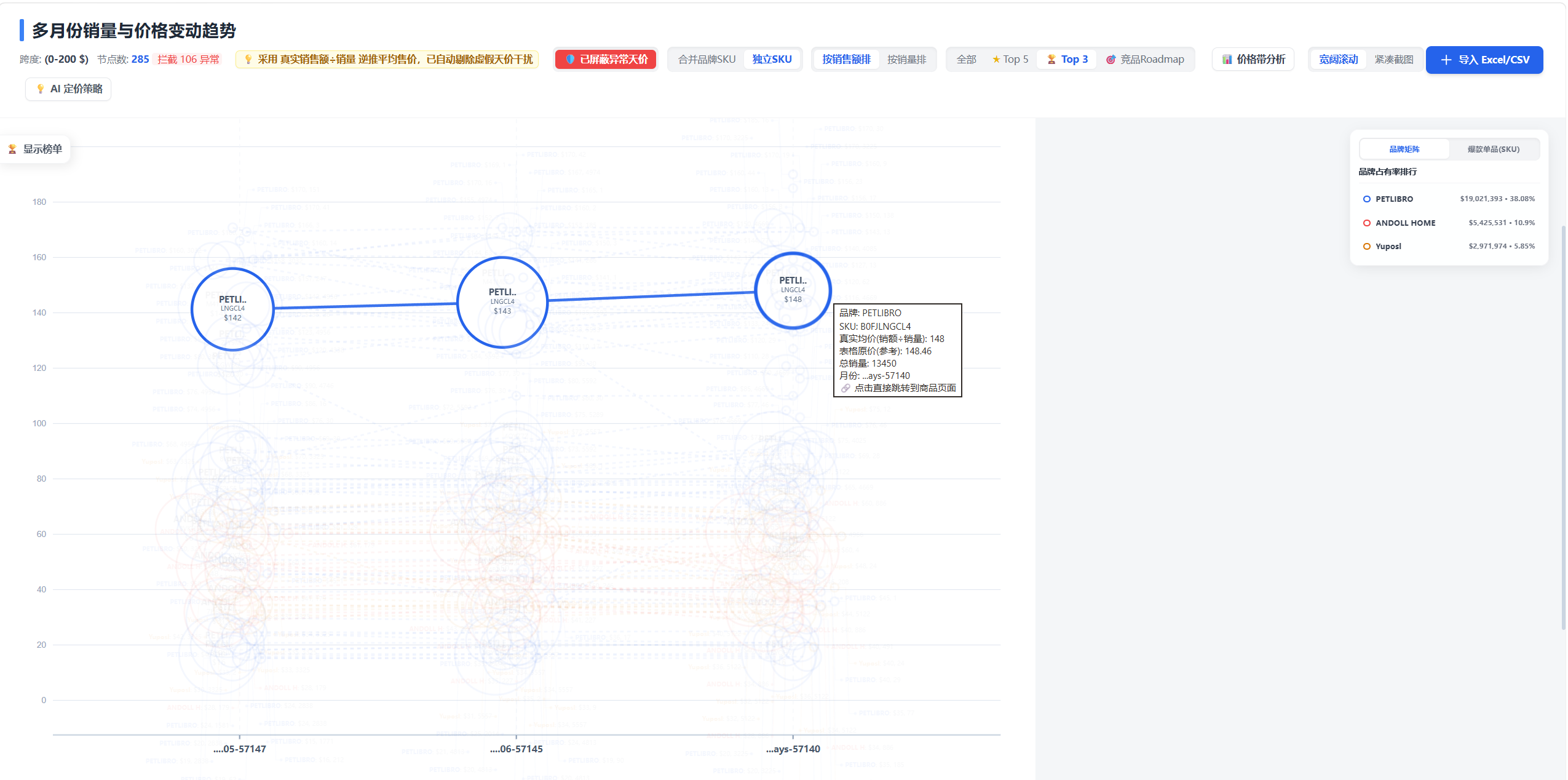The image size is (1568, 780).
Task: Click the 显示榜单 trophy button
Action: click(x=35, y=149)
